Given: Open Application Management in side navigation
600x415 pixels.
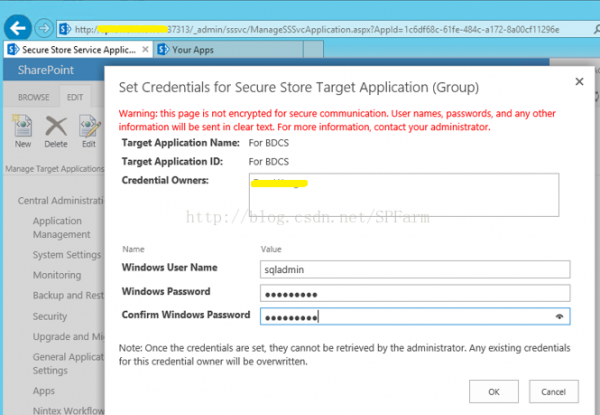Looking at the screenshot, I should (x=62, y=228).
